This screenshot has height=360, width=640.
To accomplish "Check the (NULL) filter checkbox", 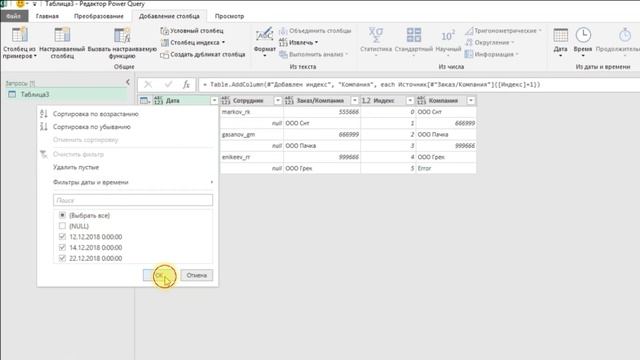I will [x=62, y=226].
